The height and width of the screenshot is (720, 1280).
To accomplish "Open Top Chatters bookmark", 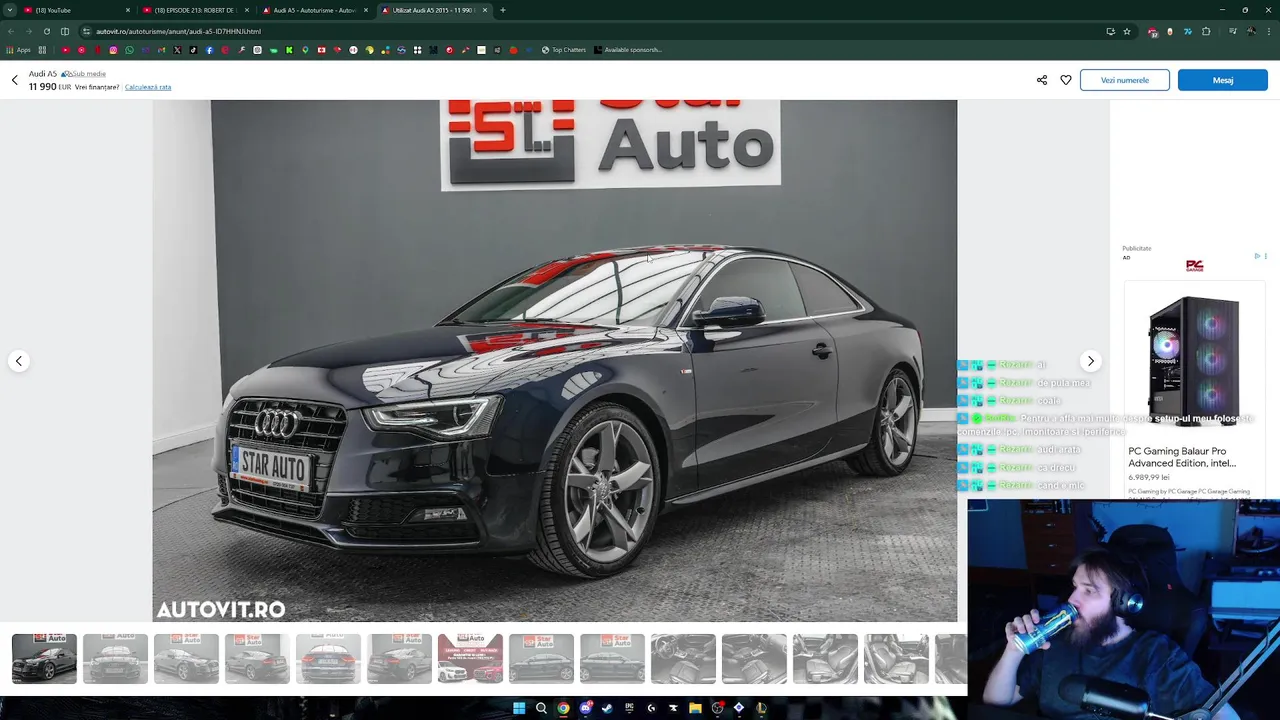I will [563, 50].
